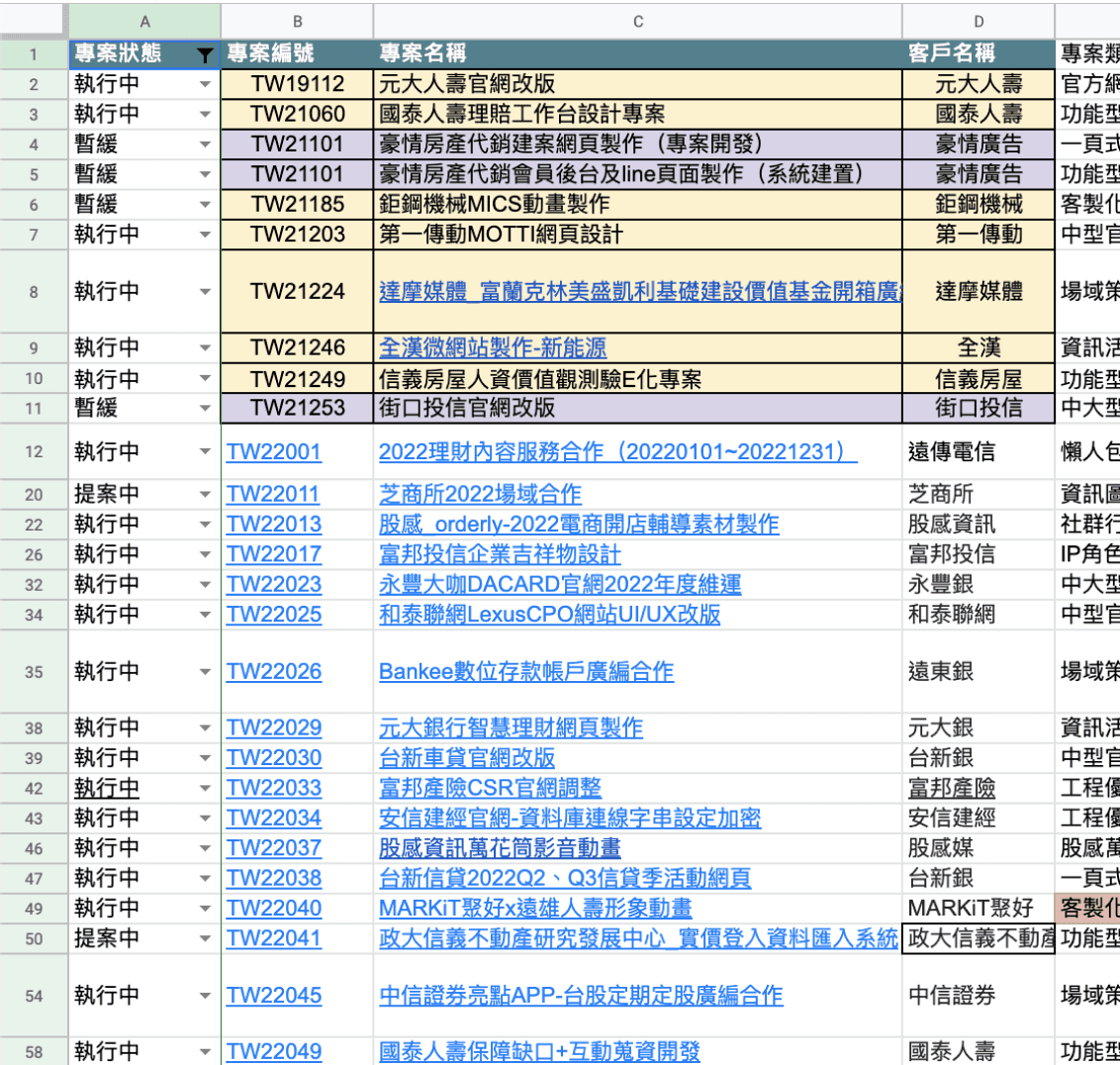The width and height of the screenshot is (1120, 1065).
Task: Open the TW22034 project number link
Action: (x=274, y=819)
